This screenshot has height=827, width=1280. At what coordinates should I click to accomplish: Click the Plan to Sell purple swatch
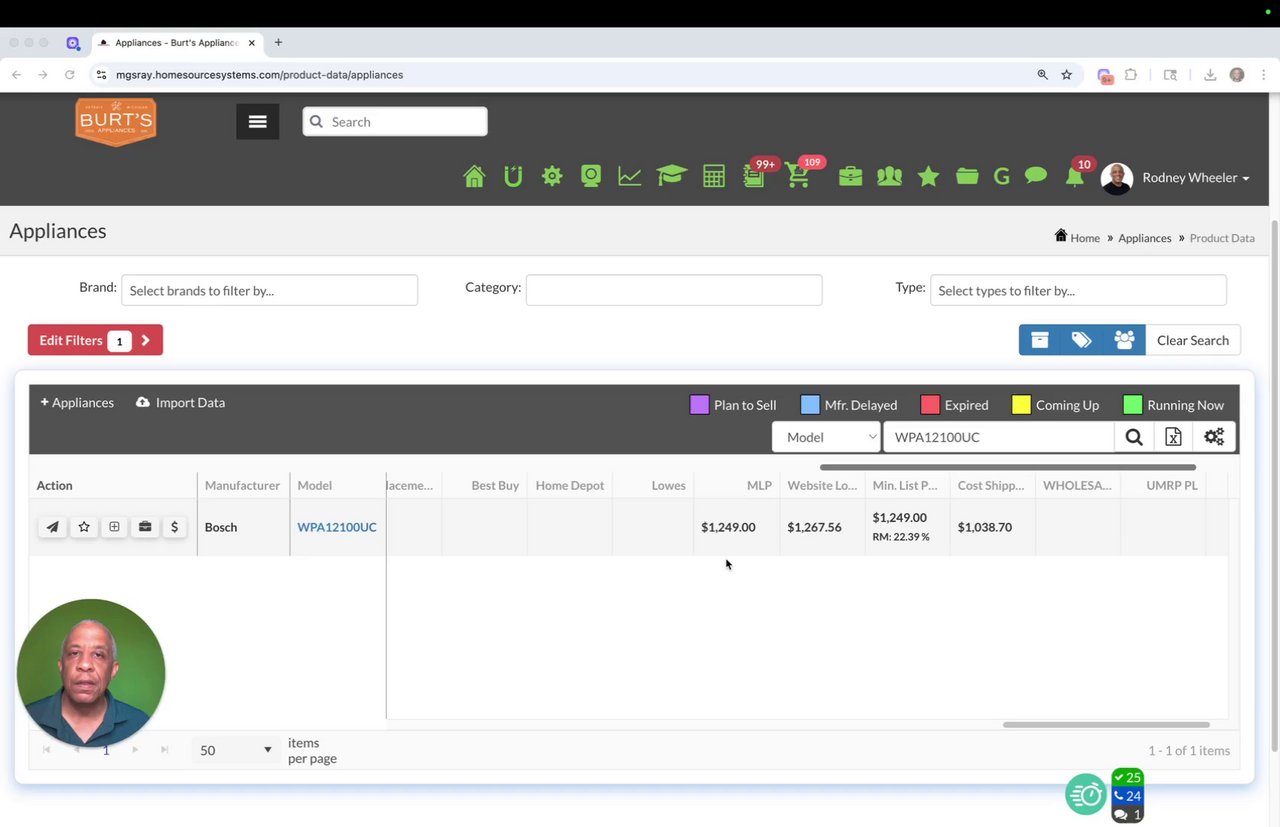pos(699,405)
